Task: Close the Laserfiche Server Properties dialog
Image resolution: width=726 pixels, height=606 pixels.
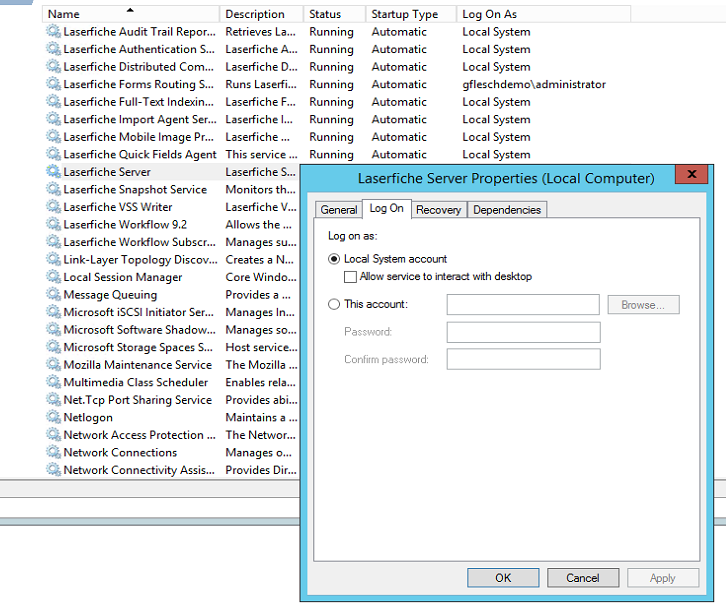Action: pos(692,174)
